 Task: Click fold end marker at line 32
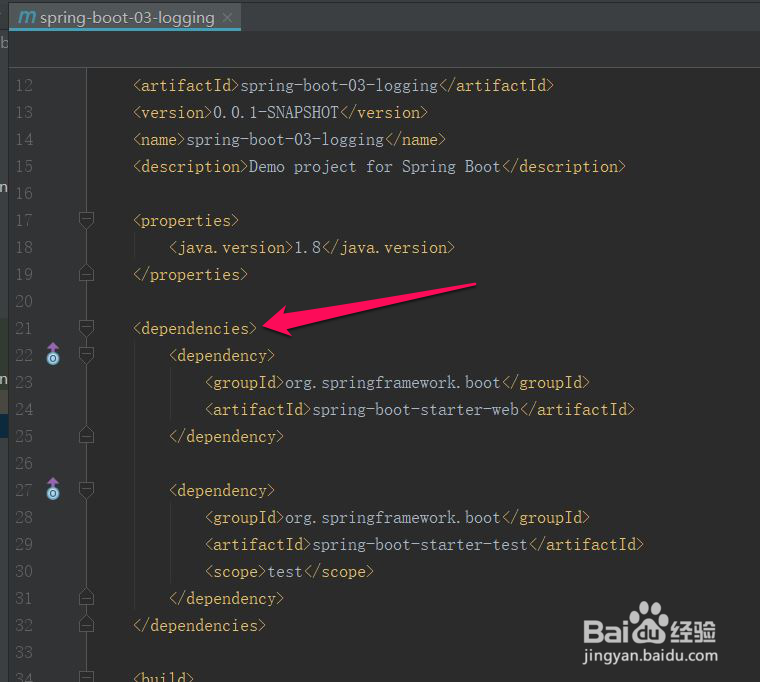point(86,625)
